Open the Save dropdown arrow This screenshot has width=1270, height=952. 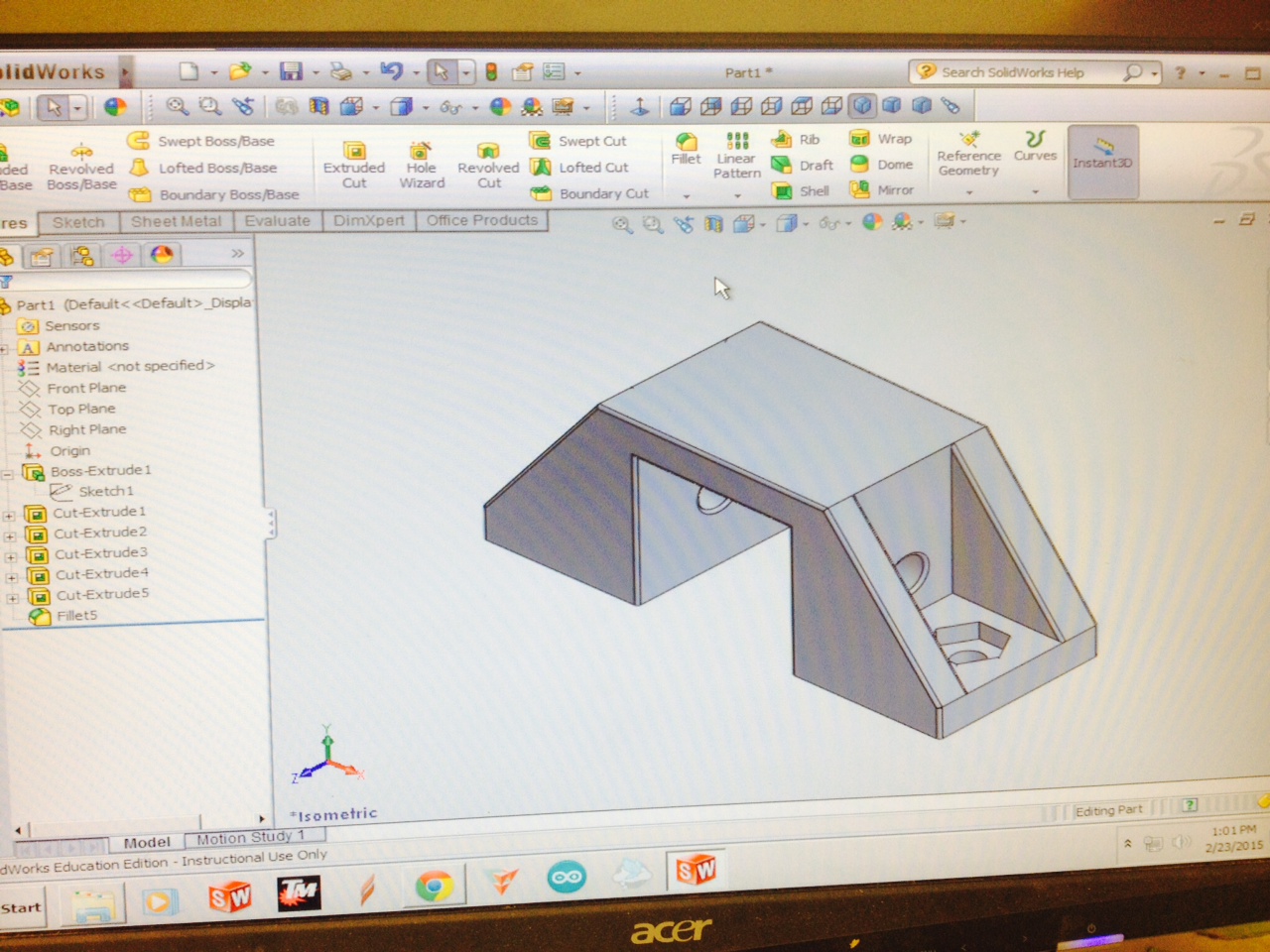[x=316, y=72]
